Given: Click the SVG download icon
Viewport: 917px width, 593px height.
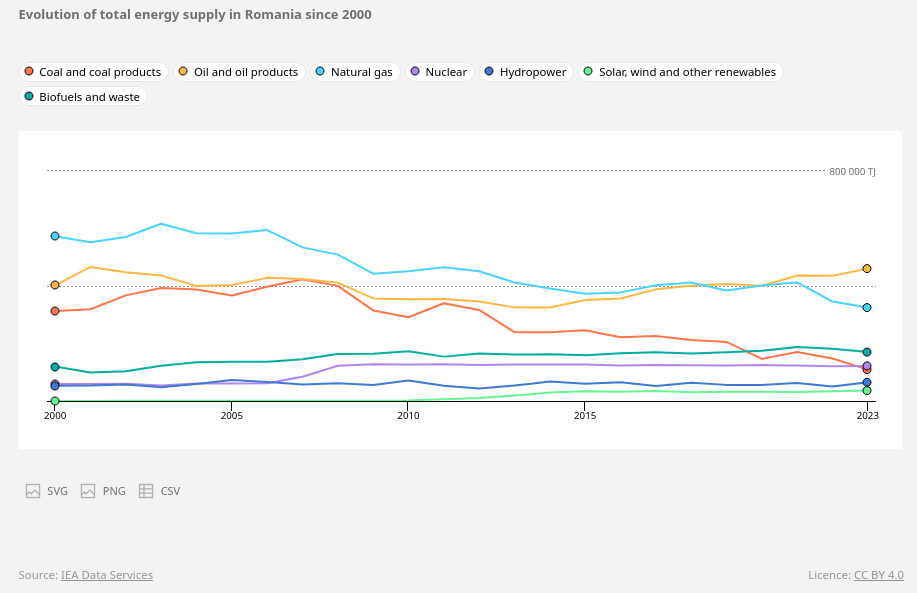Looking at the screenshot, I should click(x=33, y=491).
